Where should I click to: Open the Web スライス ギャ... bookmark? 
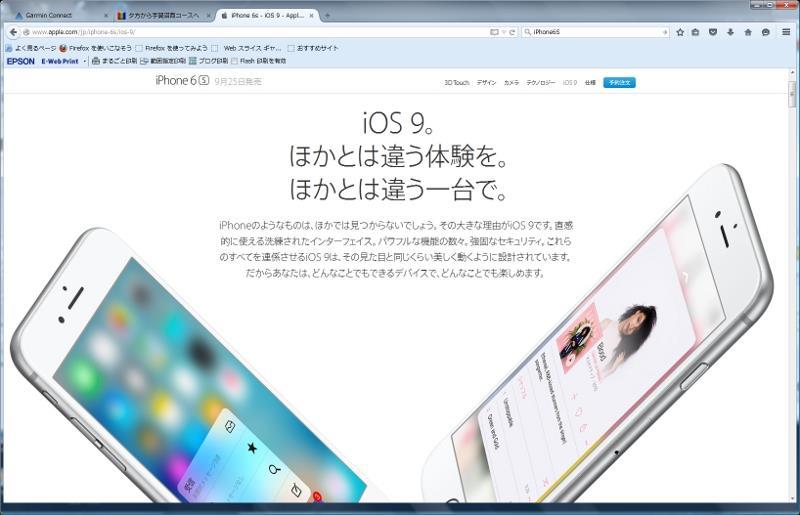tap(246, 48)
